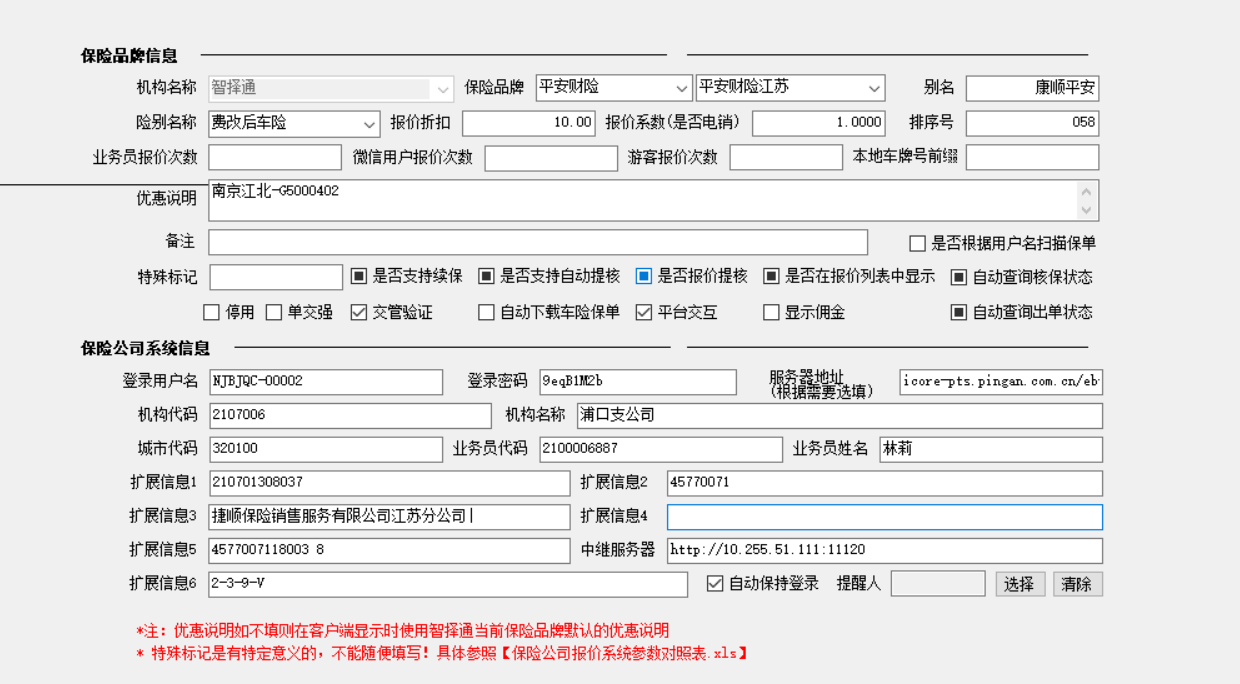Toggle 是否在报价列表中显示 checkbox

point(771,276)
